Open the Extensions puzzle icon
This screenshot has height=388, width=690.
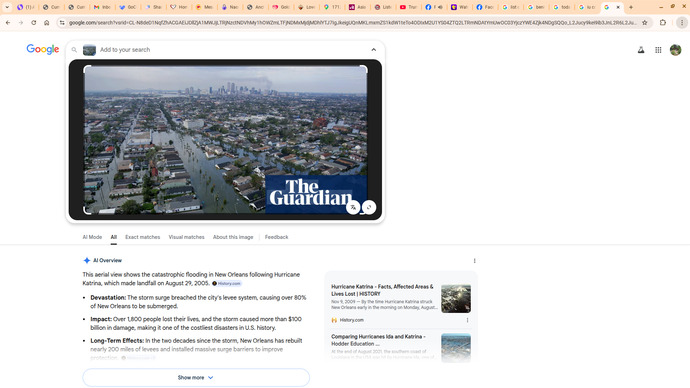(x=663, y=22)
